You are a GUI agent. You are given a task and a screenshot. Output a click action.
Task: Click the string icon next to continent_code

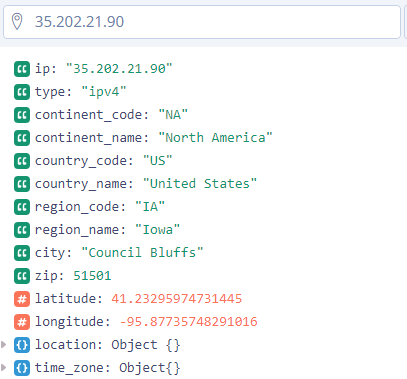click(x=22, y=115)
